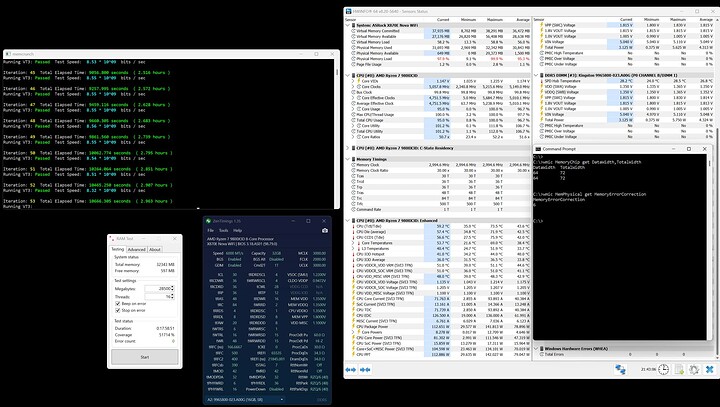720x407 pixels.
Task: Click thermometer icon beside SPD Hub Temperature
Action: point(542,81)
